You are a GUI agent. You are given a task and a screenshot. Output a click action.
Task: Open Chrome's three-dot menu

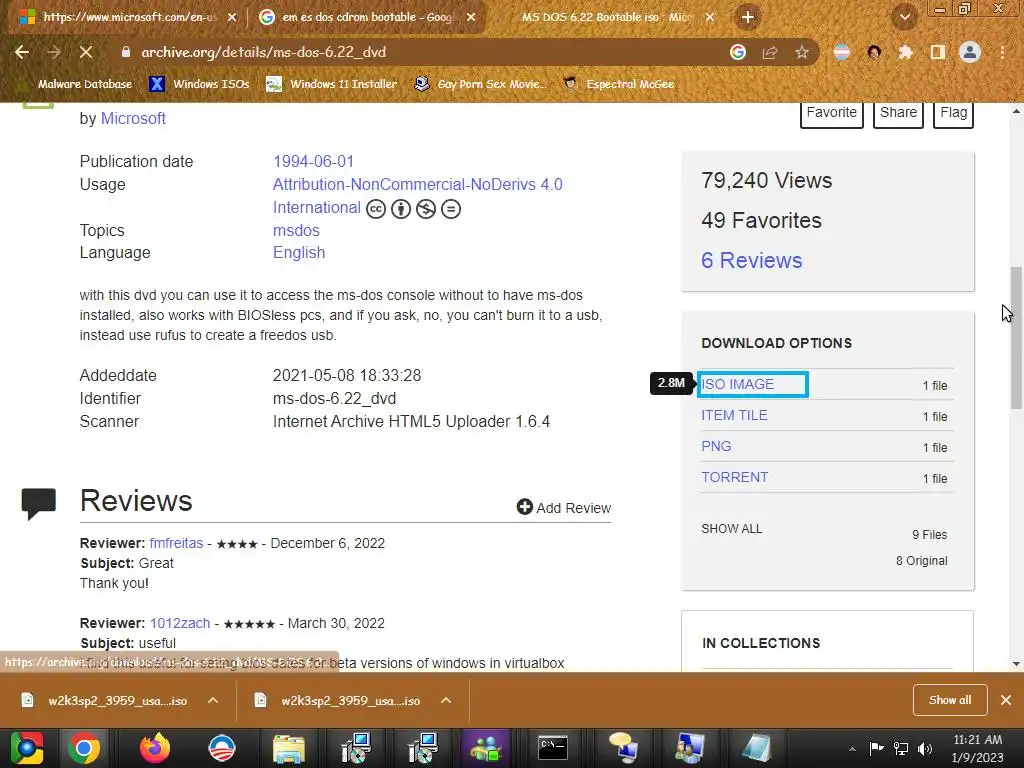(x=1002, y=52)
